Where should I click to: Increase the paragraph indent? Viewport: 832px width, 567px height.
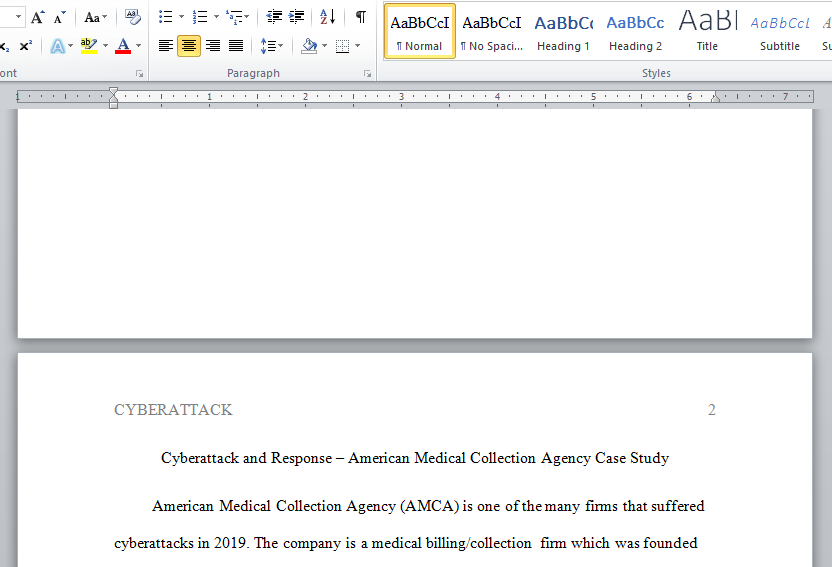[296, 18]
